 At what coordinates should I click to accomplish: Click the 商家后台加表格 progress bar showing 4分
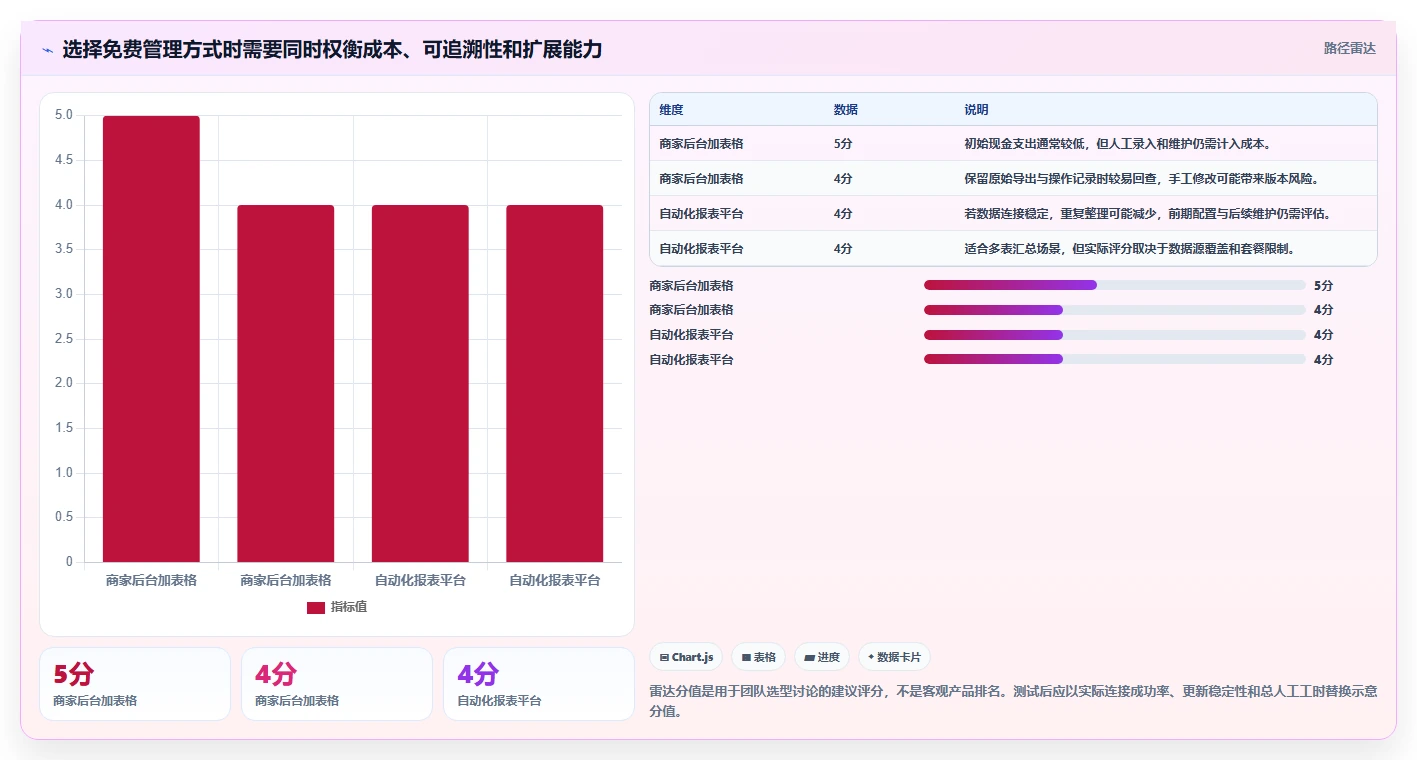pyautogui.click(x=1115, y=310)
